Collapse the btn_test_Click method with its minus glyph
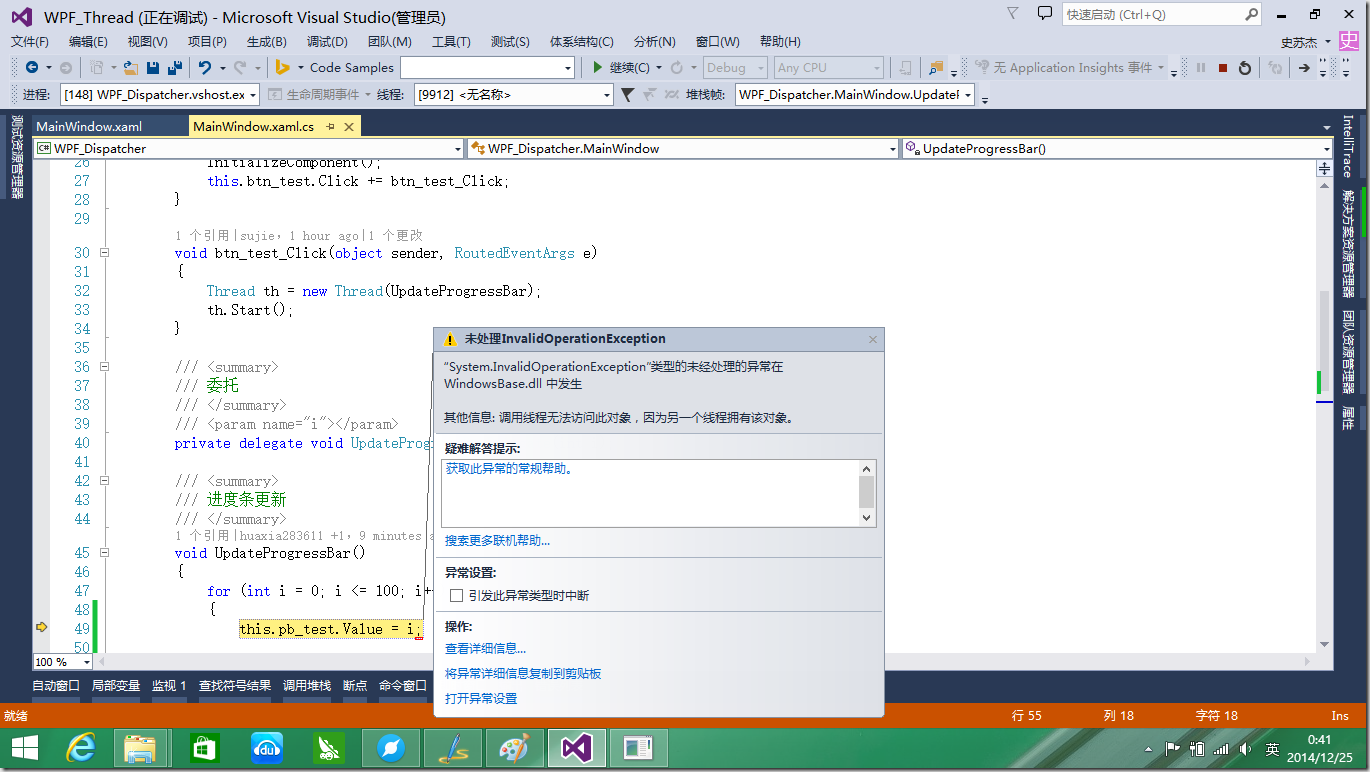The image size is (1370, 772). coord(105,252)
